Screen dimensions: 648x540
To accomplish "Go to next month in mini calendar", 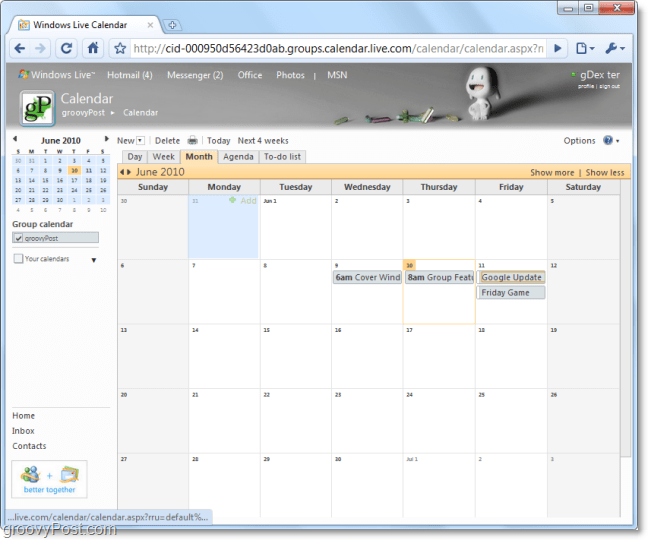I will 107,139.
